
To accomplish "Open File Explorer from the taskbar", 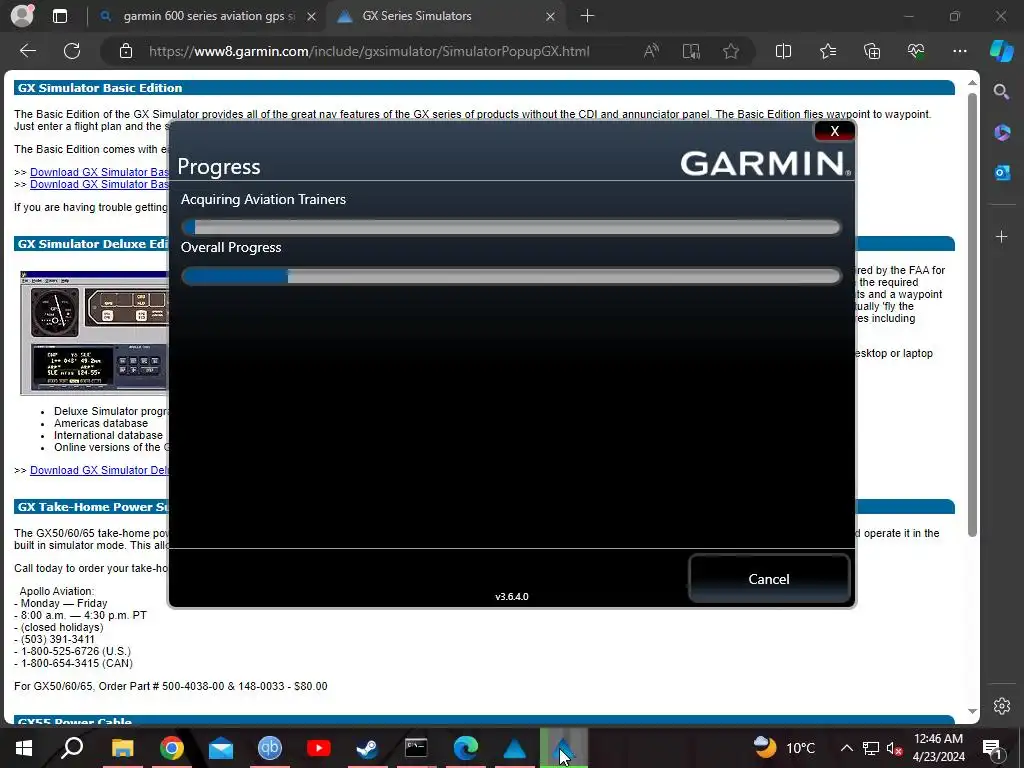I will point(122,748).
